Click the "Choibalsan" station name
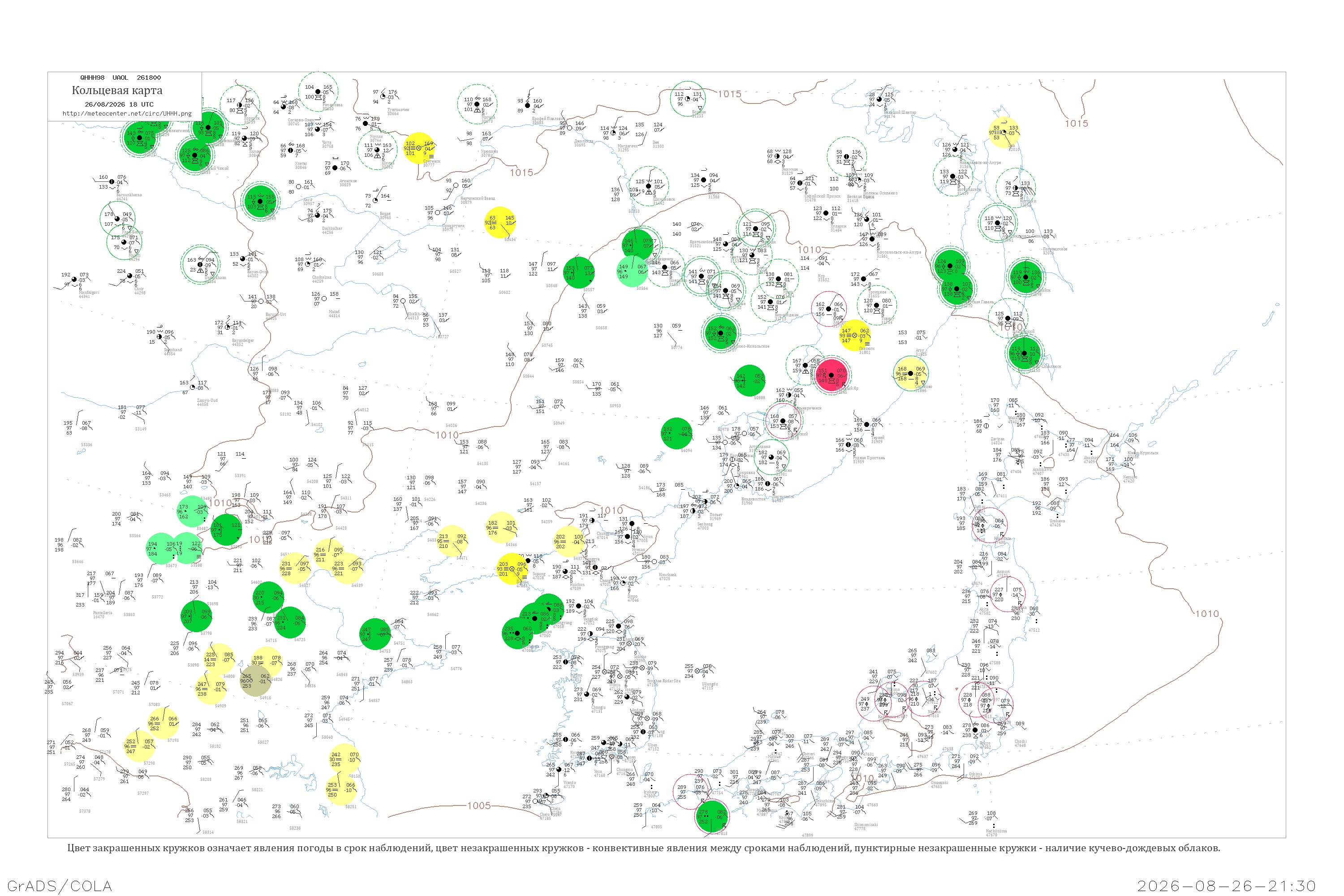The image size is (1344, 896). [x=322, y=277]
